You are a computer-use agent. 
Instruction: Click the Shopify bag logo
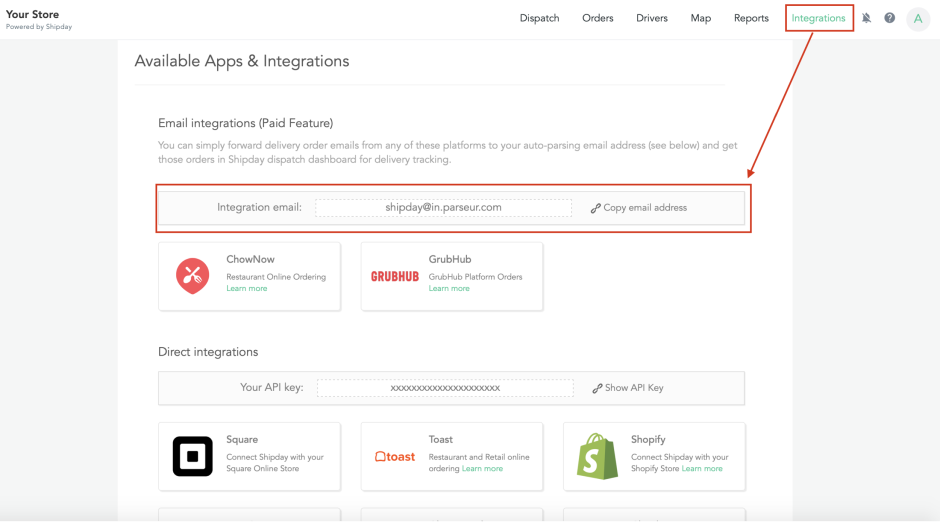point(597,456)
